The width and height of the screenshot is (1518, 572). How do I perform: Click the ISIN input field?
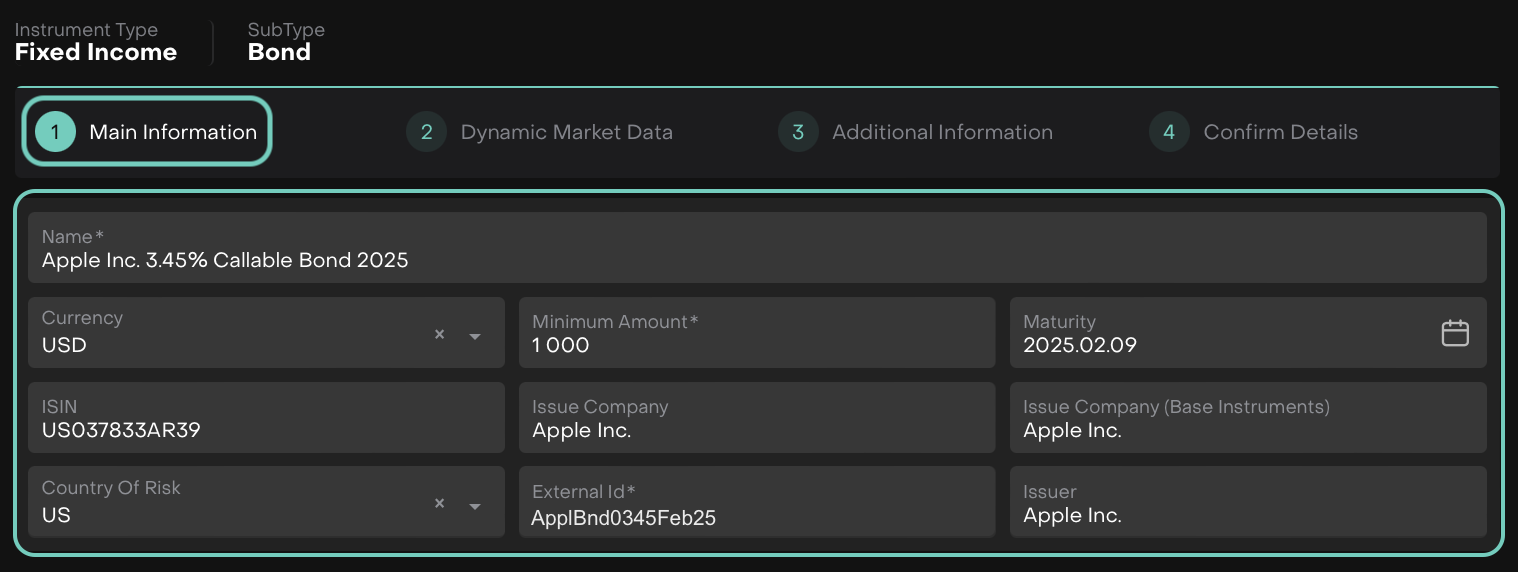coord(265,430)
